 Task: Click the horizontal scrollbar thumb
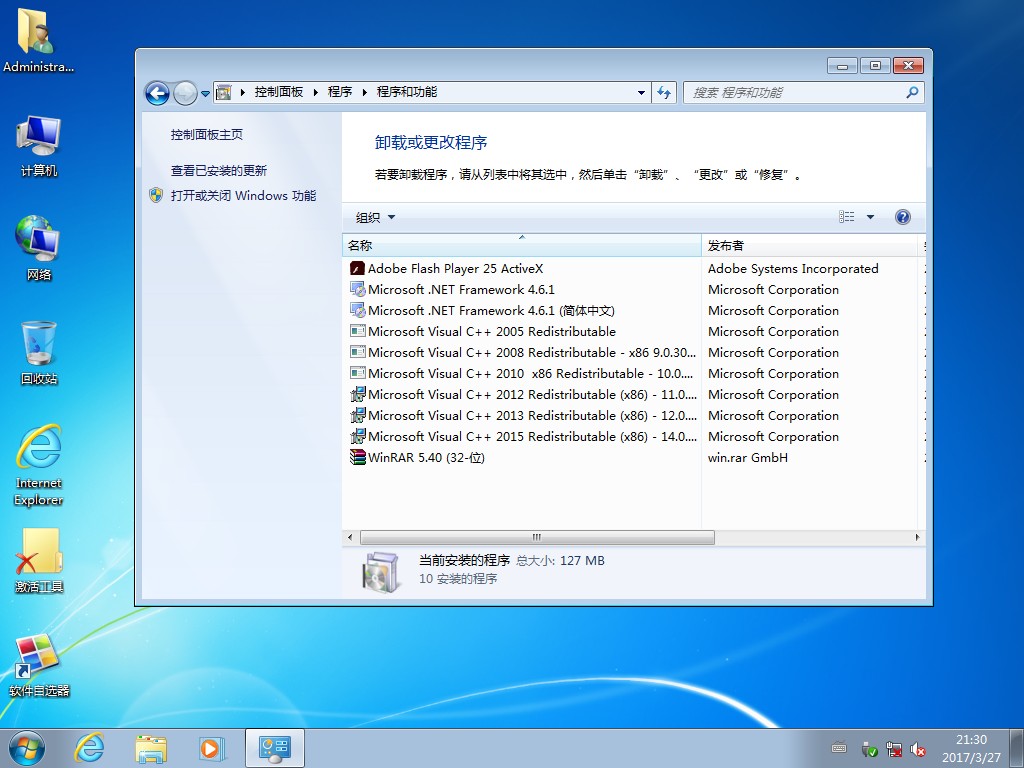click(537, 537)
